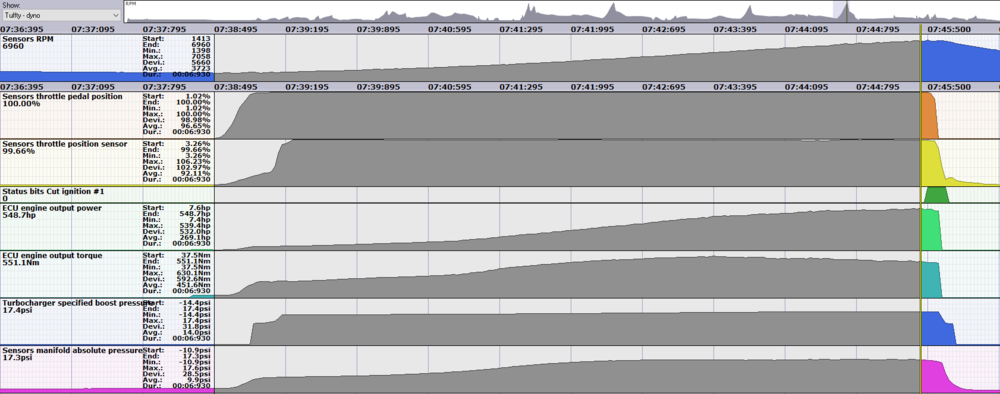
Task: Click the Max. 630.1Nm stat for engine torque
Action: 177,274
